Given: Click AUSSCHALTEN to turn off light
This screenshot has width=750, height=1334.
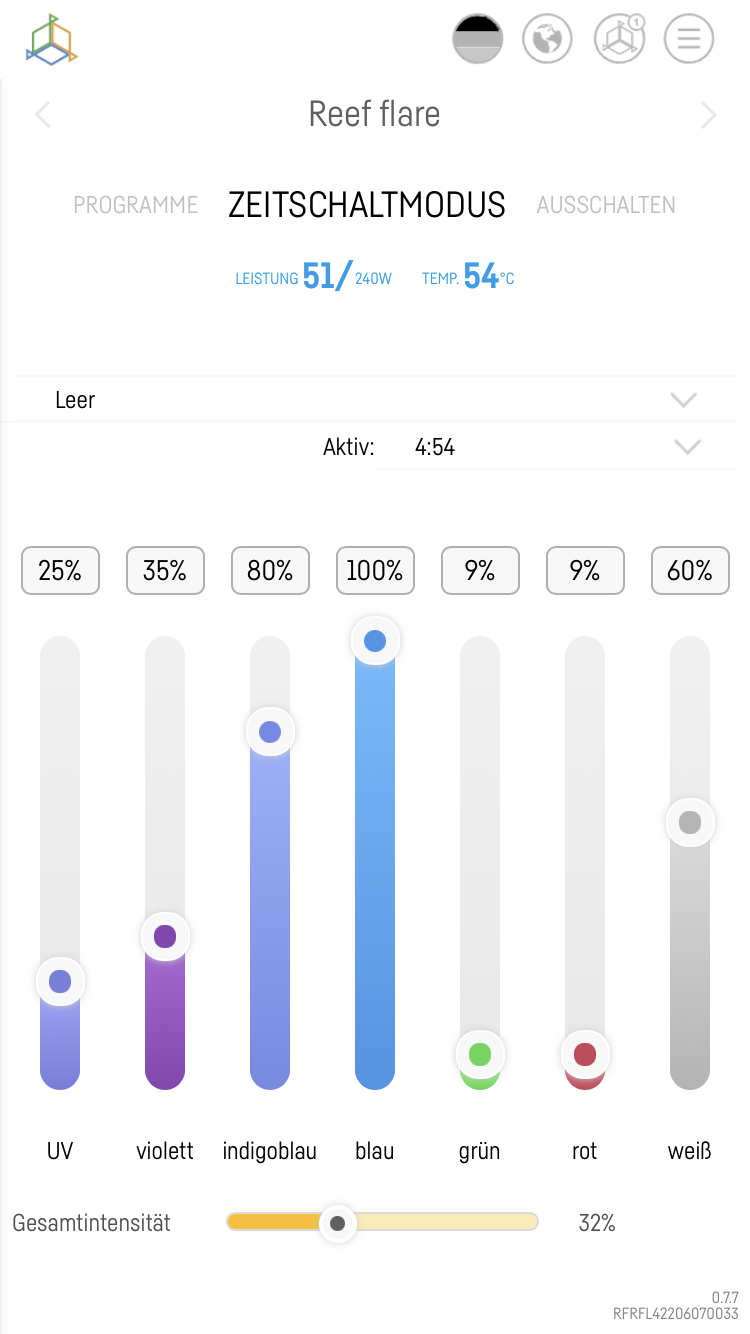Looking at the screenshot, I should pos(606,205).
